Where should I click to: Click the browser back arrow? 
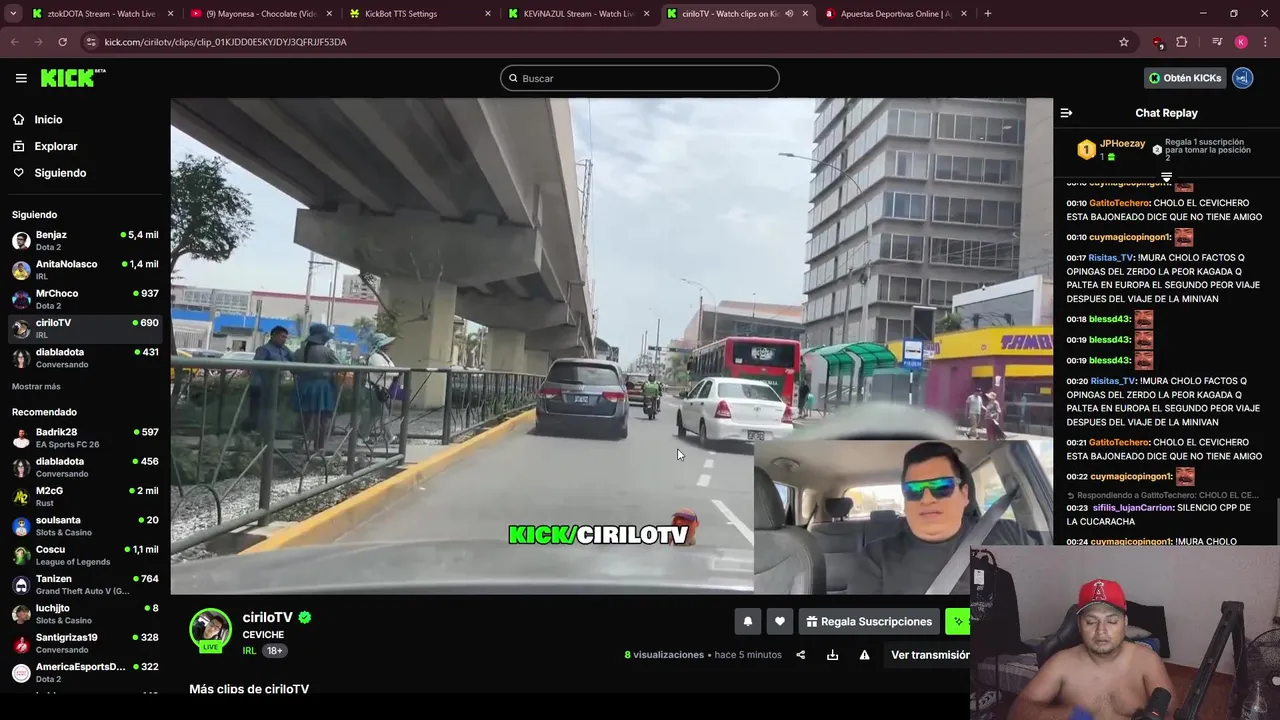coord(14,42)
